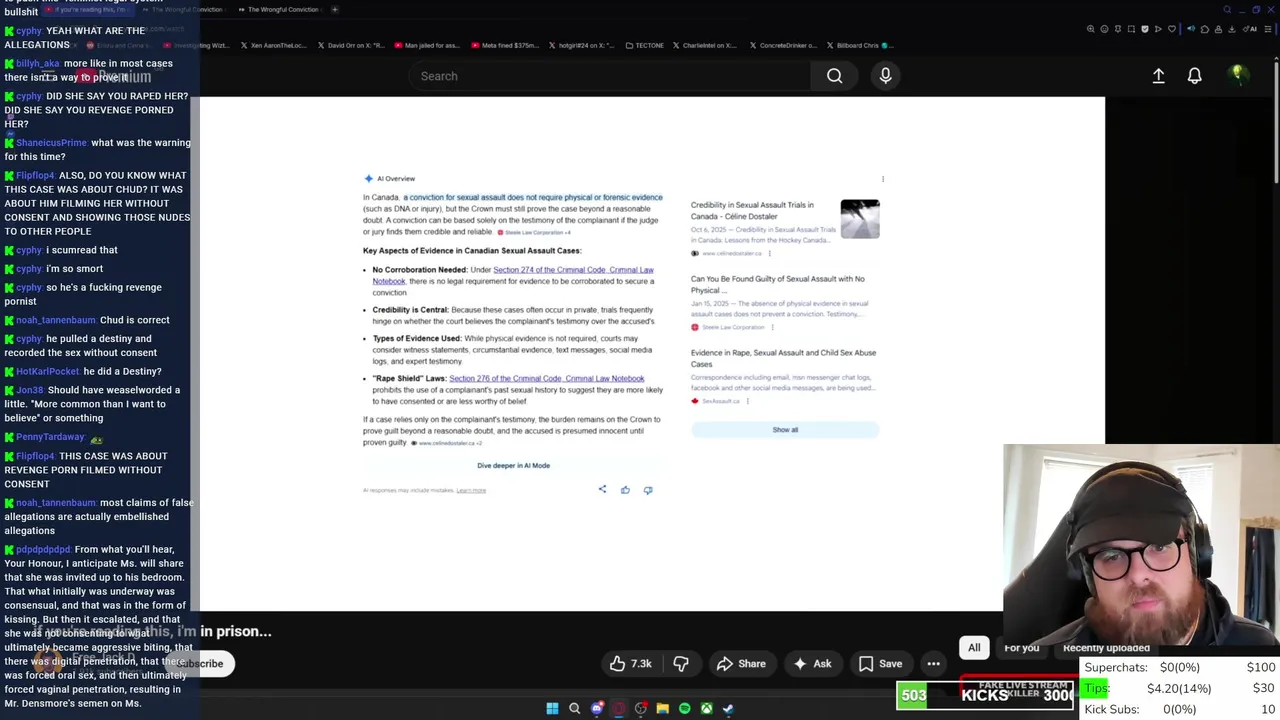Viewport: 1280px width, 720px height.
Task: Open David Orr on X bookmark
Action: pyautogui.click(x=349, y=45)
